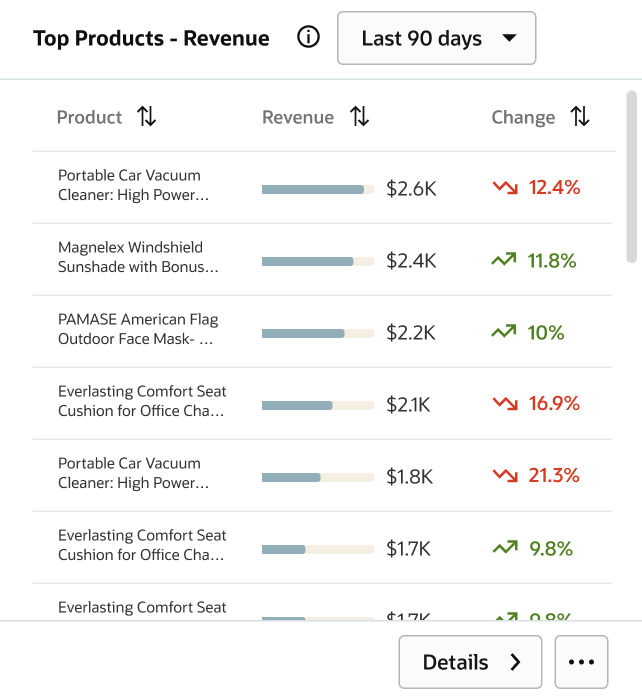The width and height of the screenshot is (642, 700).
Task: Sort by Change column arrows
Action: [580, 117]
